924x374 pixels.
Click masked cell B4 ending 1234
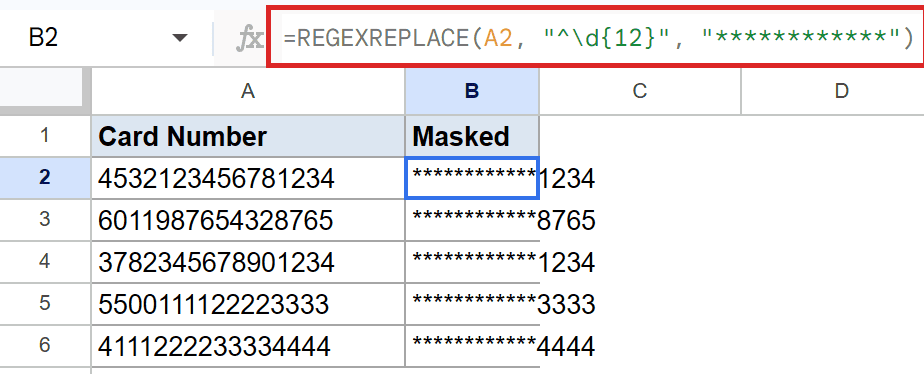click(472, 262)
